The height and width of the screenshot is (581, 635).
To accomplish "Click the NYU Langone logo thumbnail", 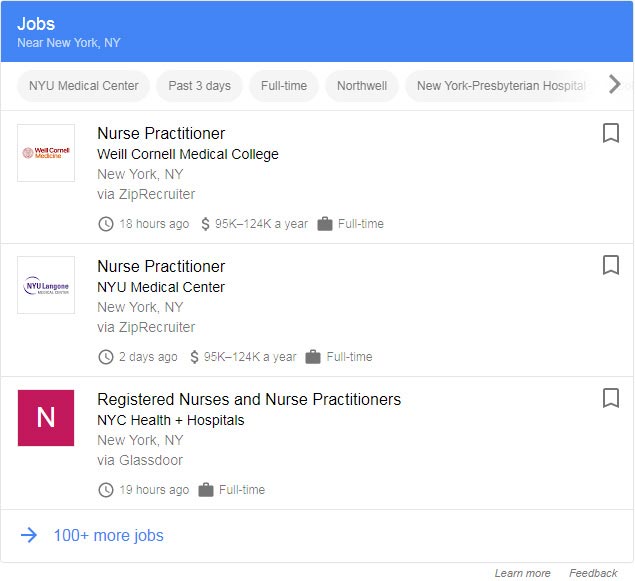I will click(46, 286).
